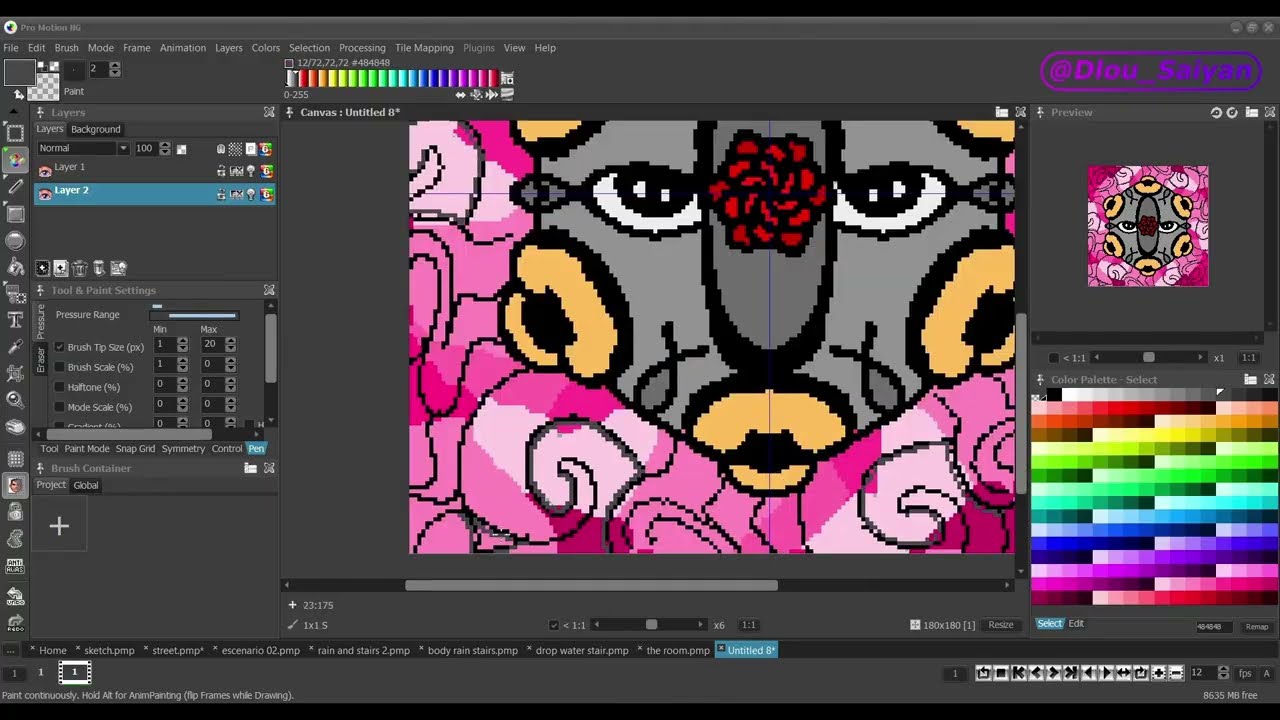Enable Brush Scale checkbox

click(x=59, y=367)
